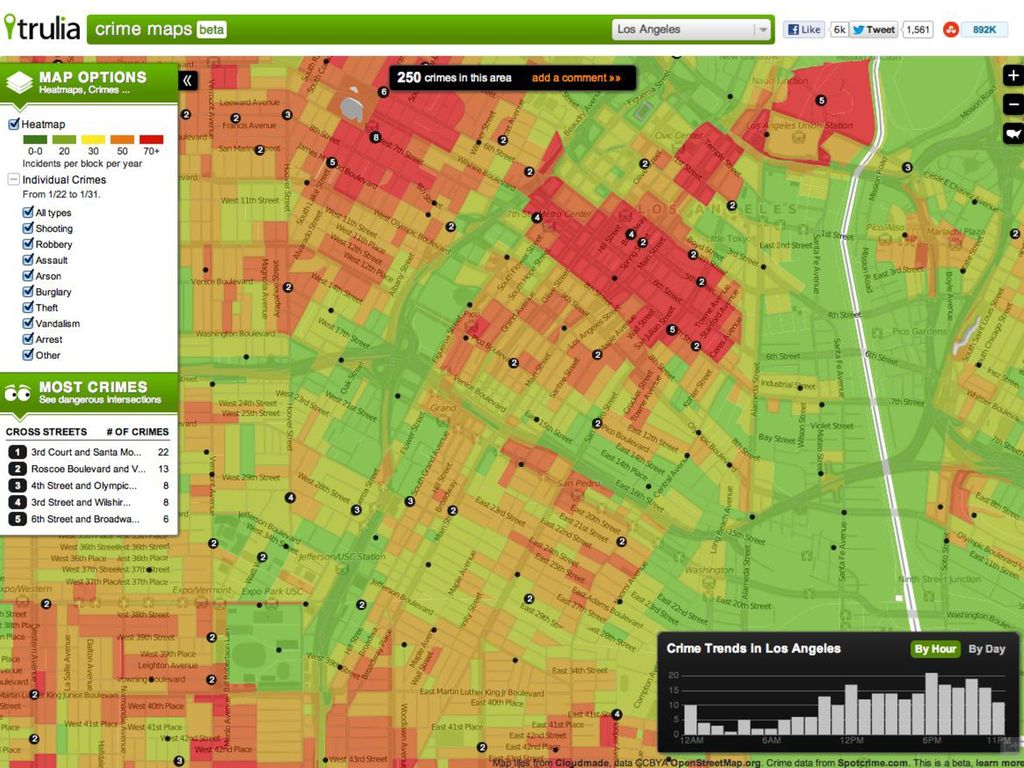Open the Spotcrime.com data link
The height and width of the screenshot is (768, 1024).
coord(872,763)
